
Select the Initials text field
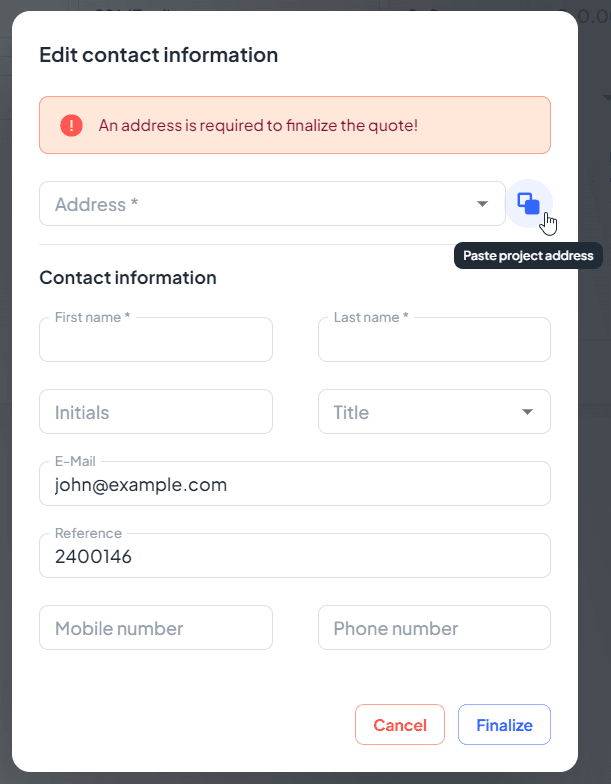(156, 412)
